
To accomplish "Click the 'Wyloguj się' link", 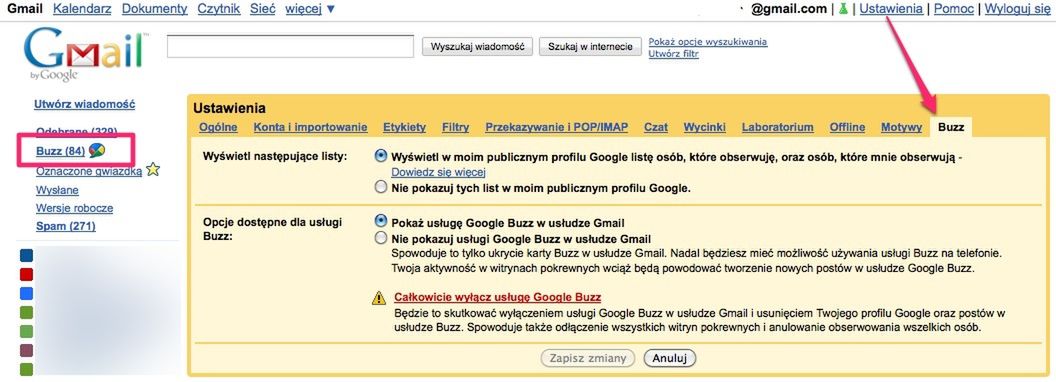I will [x=1017, y=9].
